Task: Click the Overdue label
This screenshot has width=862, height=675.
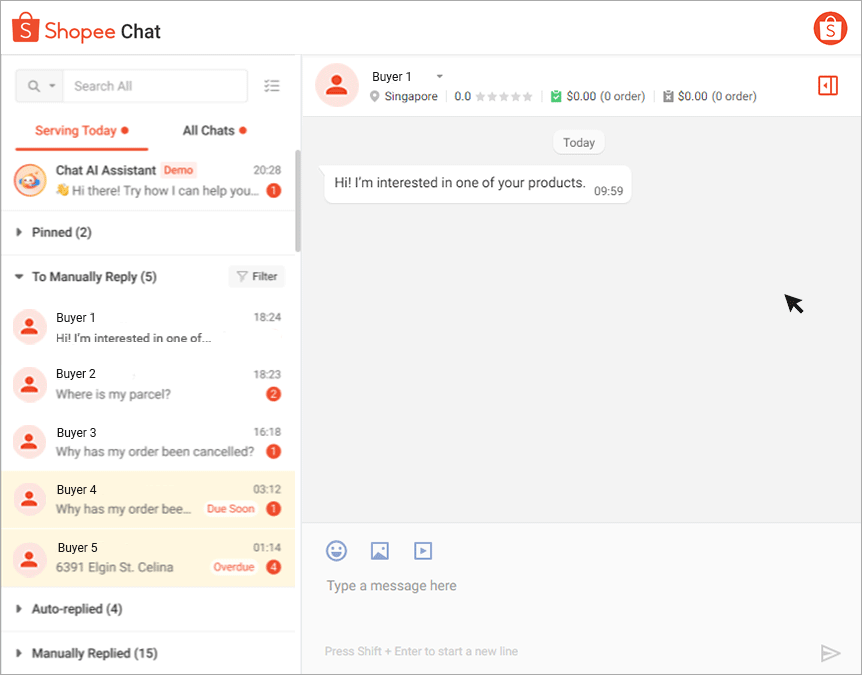Action: click(x=234, y=567)
